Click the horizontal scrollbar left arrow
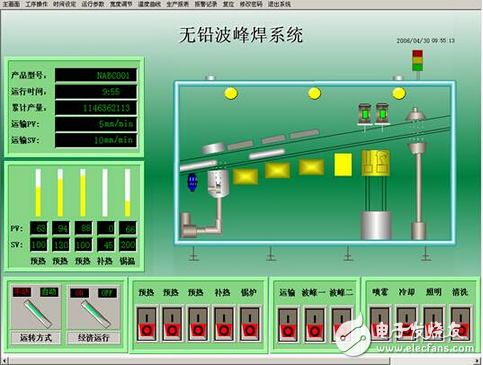Viewport: 483px width, 365px height. coord(4,361)
